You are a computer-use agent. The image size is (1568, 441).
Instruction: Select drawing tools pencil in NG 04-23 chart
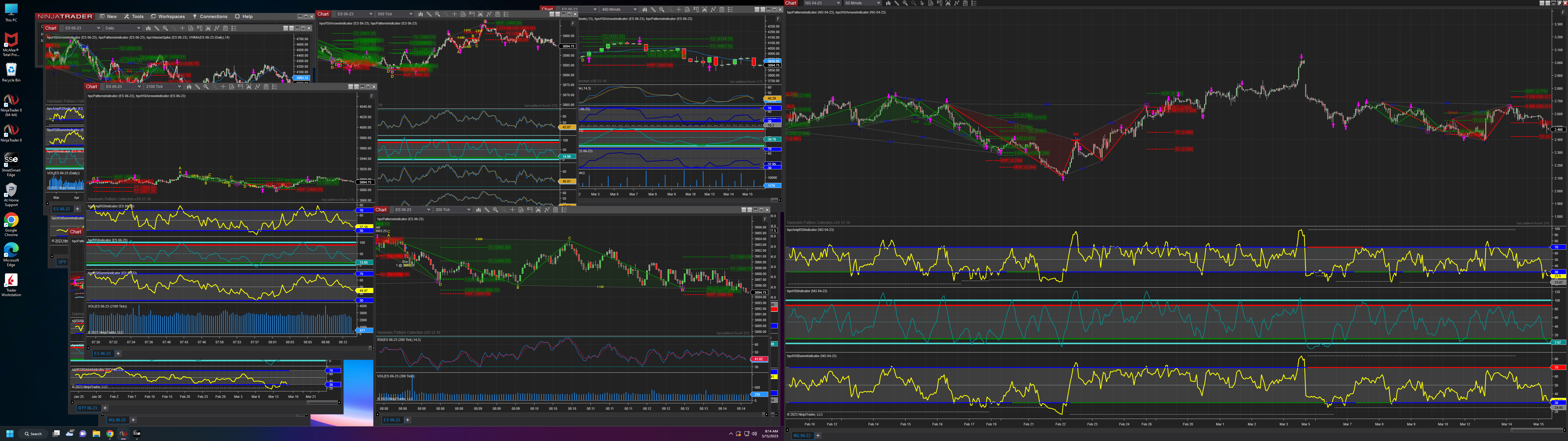pyautogui.click(x=897, y=3)
